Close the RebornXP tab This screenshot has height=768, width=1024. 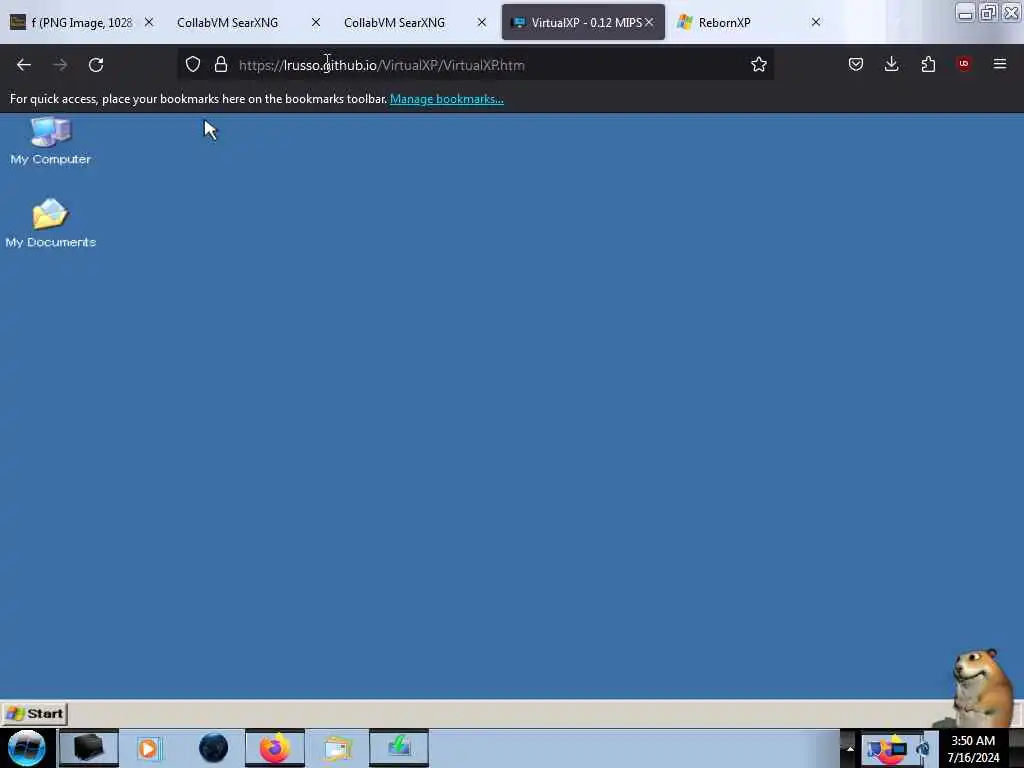(x=816, y=22)
